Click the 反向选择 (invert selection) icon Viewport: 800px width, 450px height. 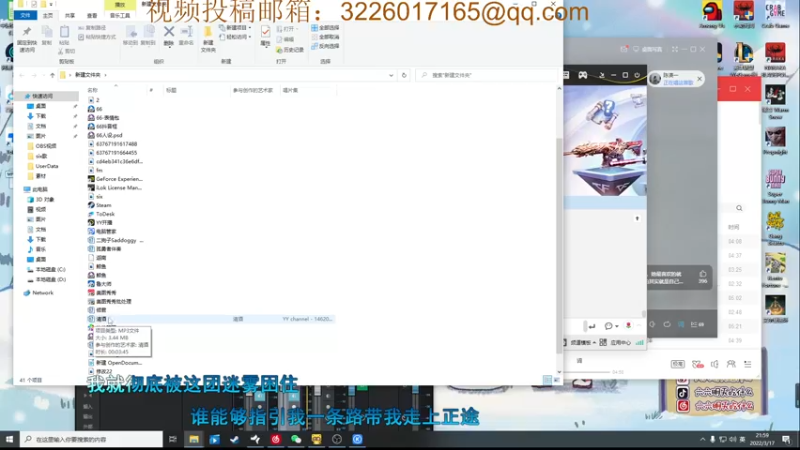pos(314,46)
